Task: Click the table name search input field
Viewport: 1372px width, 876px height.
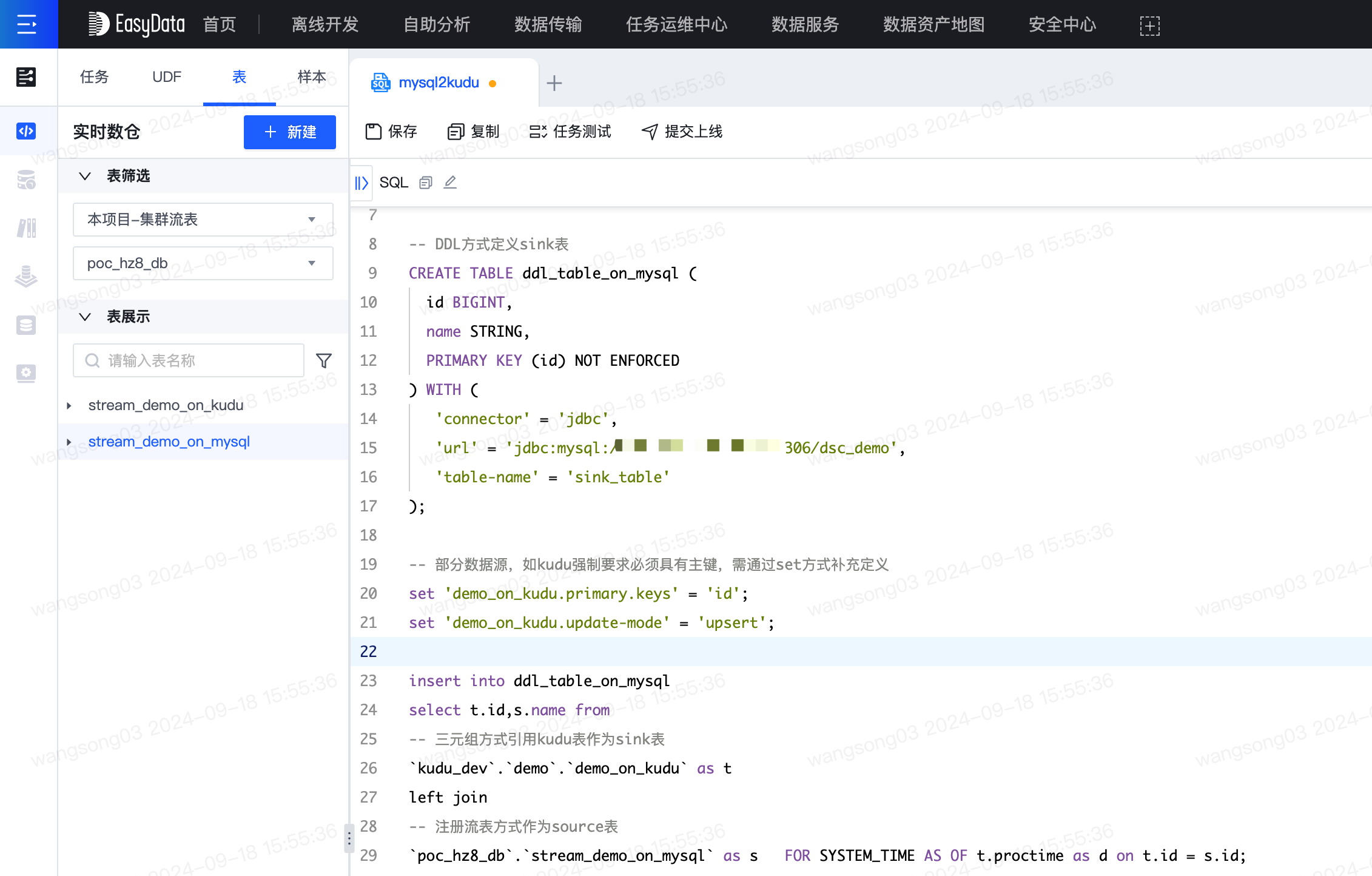Action: [x=188, y=360]
